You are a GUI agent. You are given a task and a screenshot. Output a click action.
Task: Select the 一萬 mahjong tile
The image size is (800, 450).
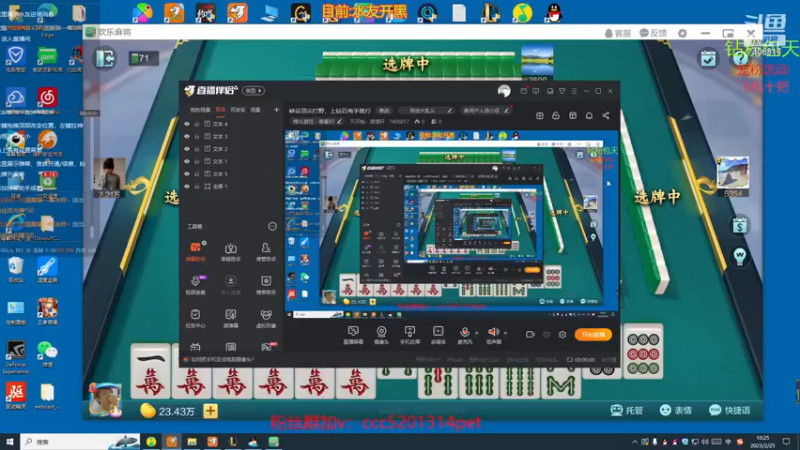[x=151, y=371]
